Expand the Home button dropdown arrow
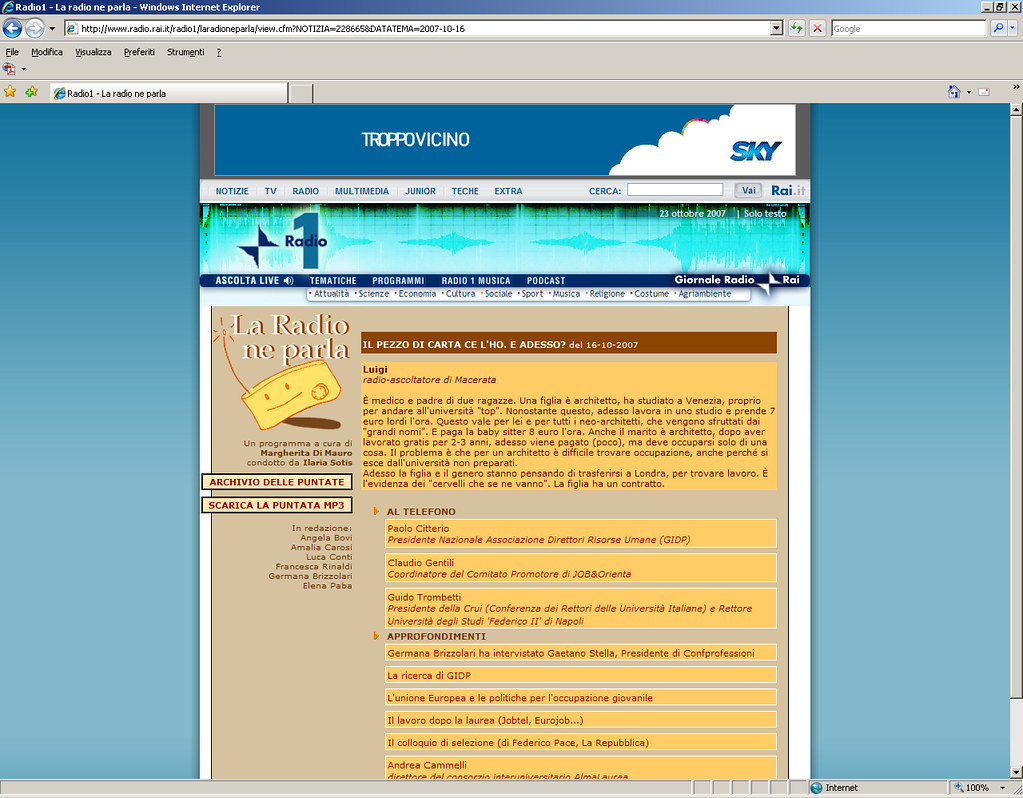The height and width of the screenshot is (798, 1023). coord(969,93)
